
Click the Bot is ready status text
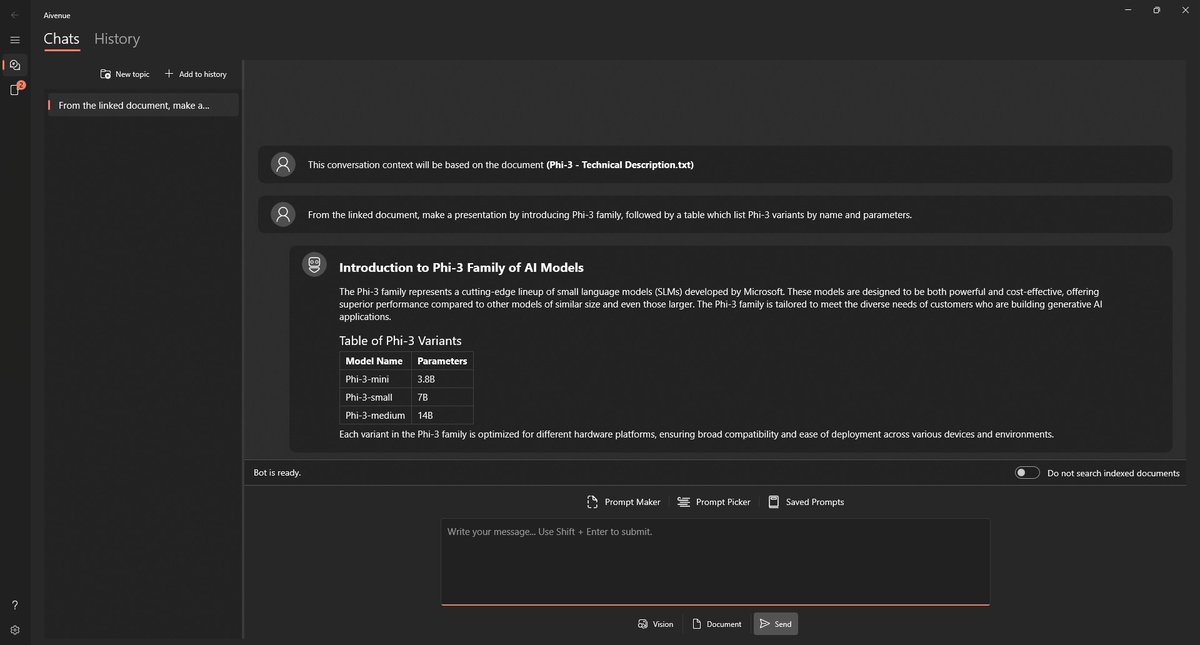point(277,473)
